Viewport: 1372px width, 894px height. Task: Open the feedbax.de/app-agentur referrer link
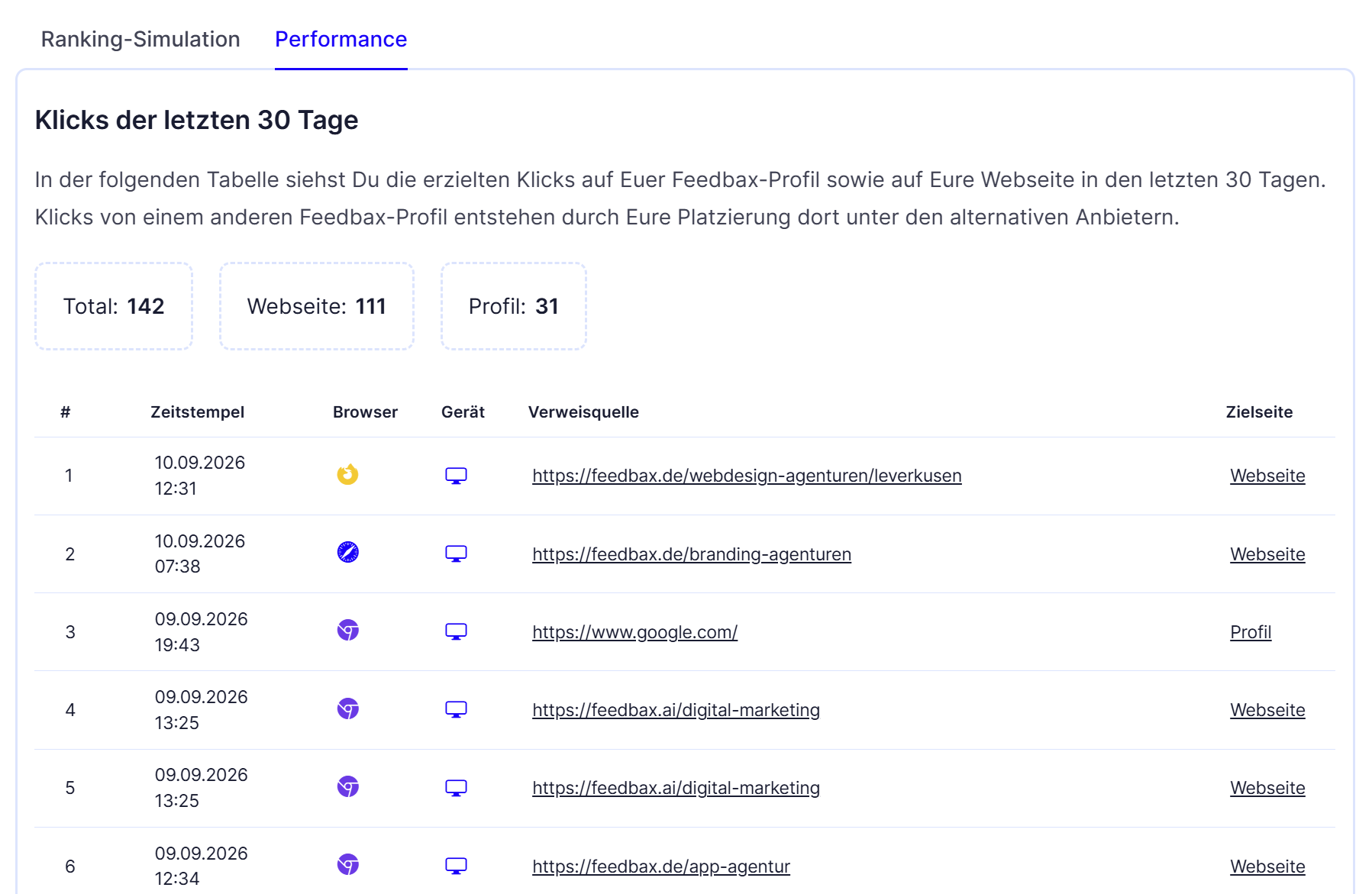click(x=661, y=867)
